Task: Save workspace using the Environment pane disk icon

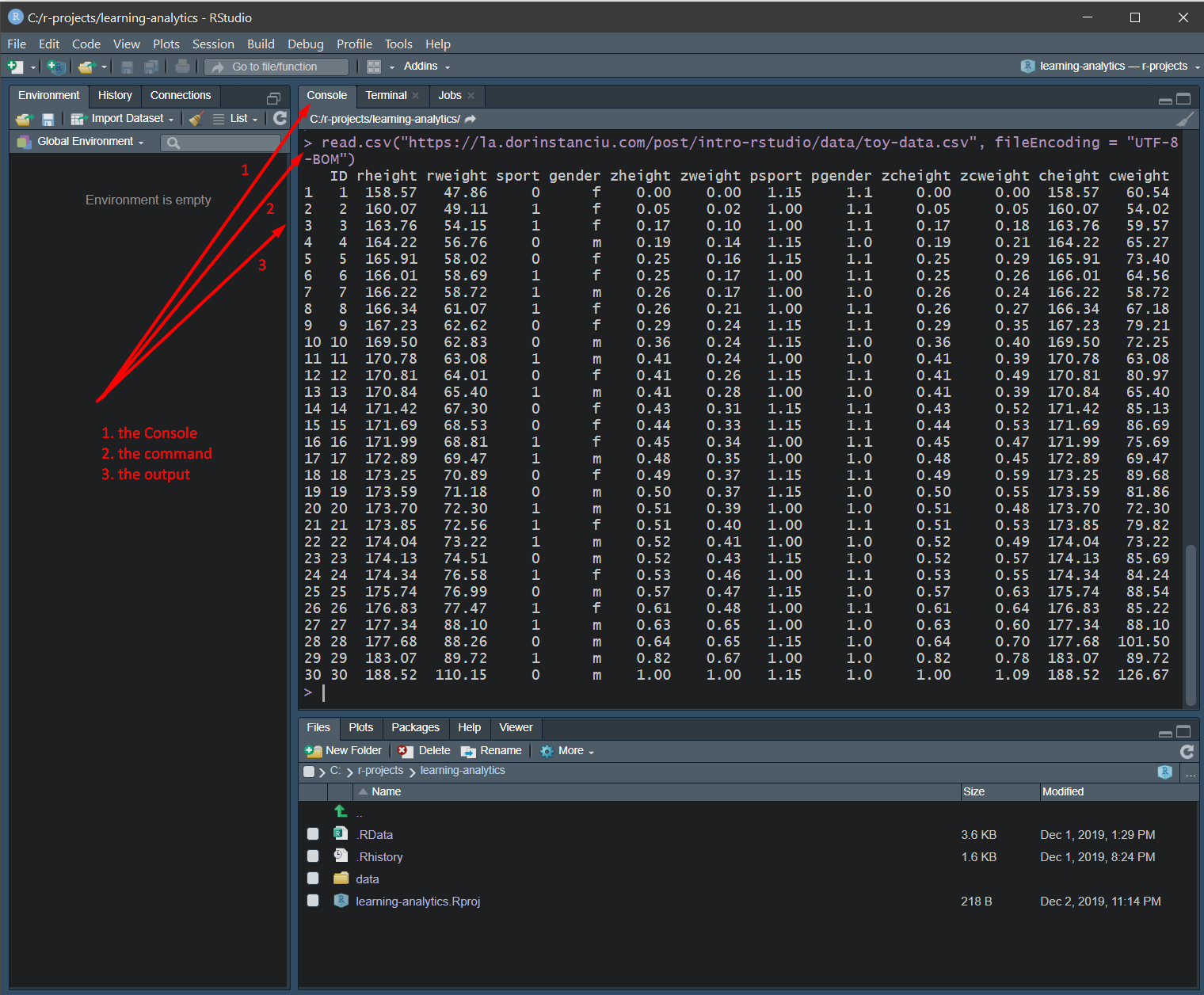Action: [48, 119]
